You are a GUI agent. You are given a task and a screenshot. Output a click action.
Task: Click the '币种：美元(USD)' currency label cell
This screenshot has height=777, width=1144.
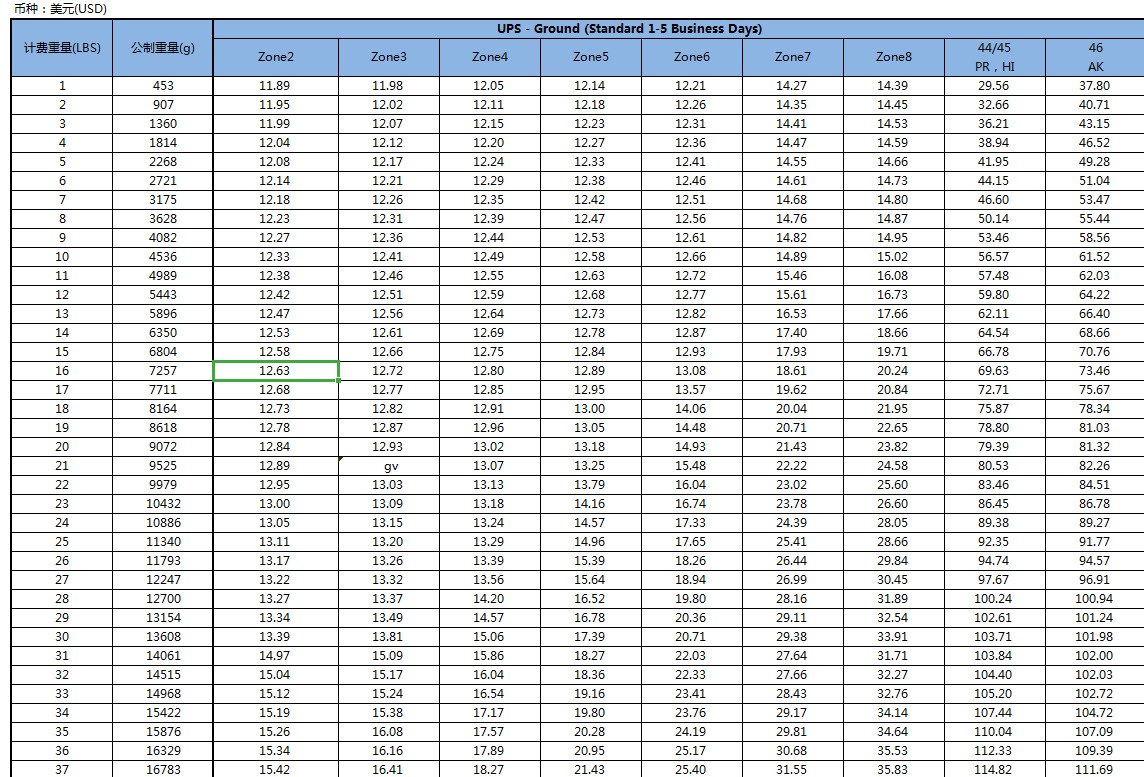pyautogui.click(x=60, y=8)
